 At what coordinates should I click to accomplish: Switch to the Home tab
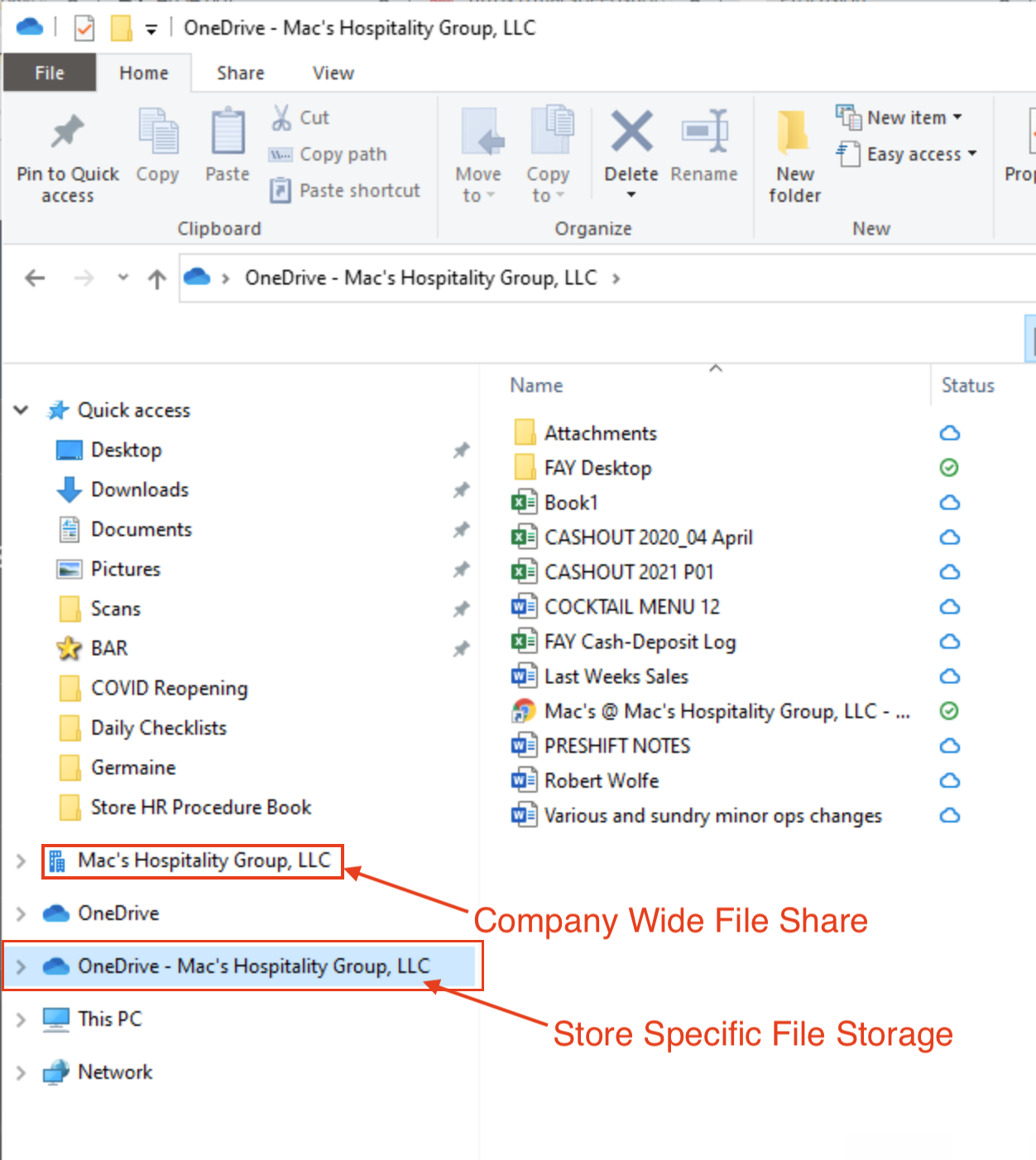(x=144, y=73)
